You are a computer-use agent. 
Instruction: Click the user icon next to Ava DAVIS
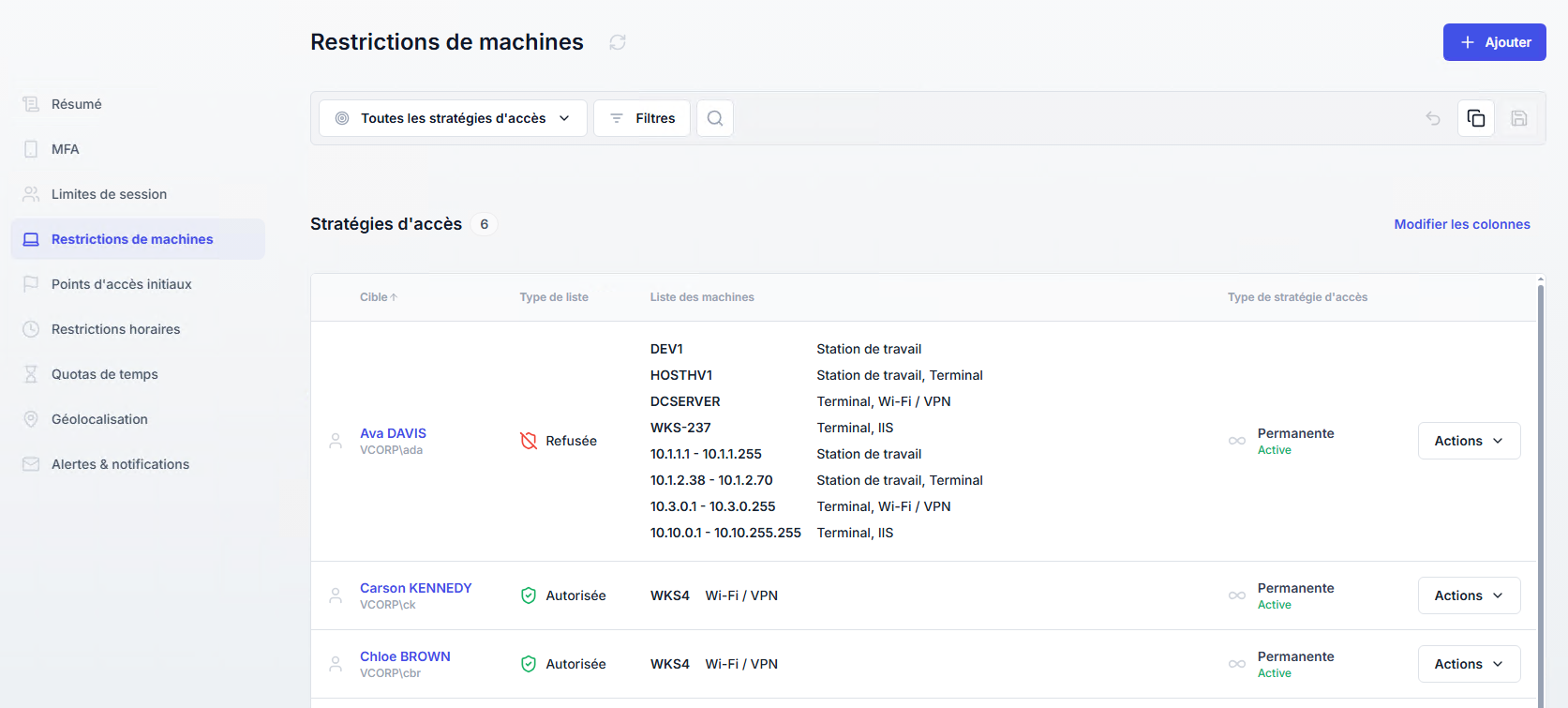336,441
